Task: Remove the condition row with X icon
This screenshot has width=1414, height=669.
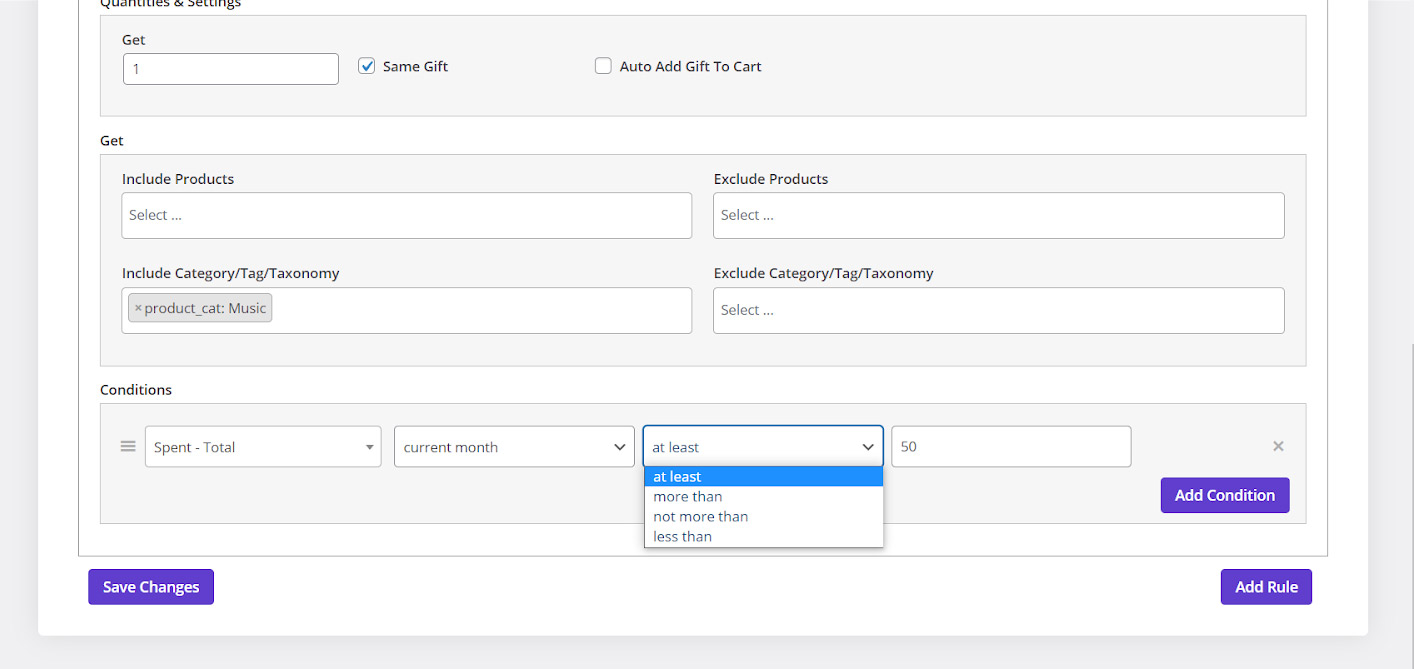Action: 1277,447
